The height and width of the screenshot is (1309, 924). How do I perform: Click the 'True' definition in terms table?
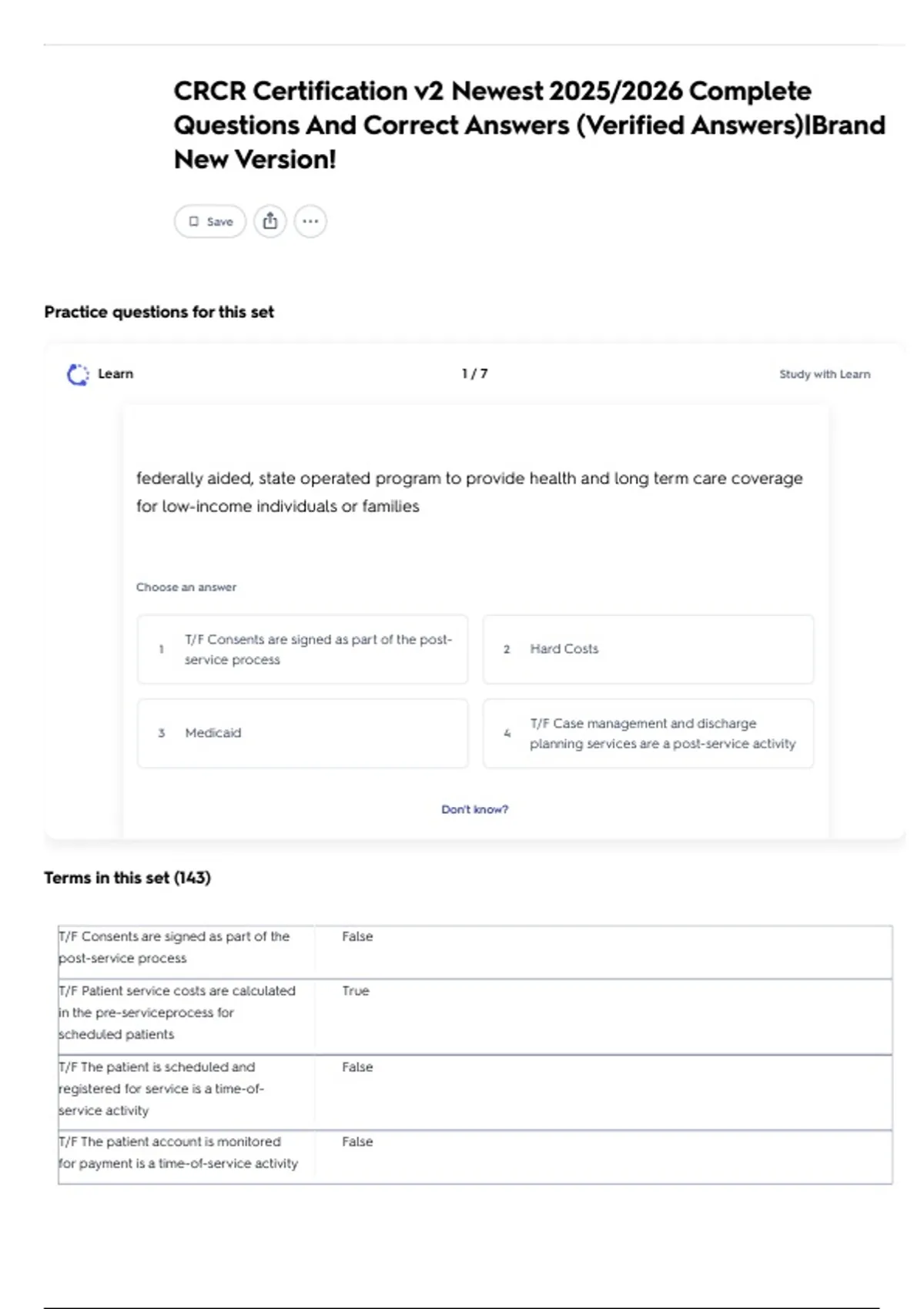point(356,991)
